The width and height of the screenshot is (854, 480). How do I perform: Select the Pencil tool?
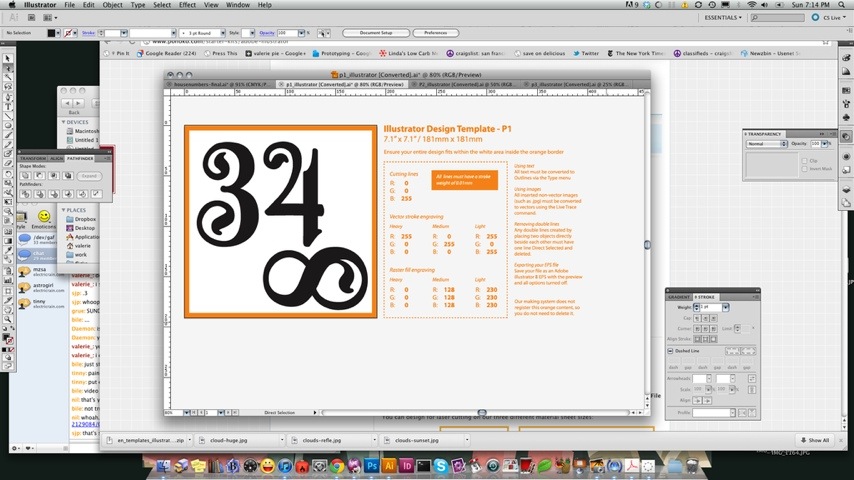point(8,144)
